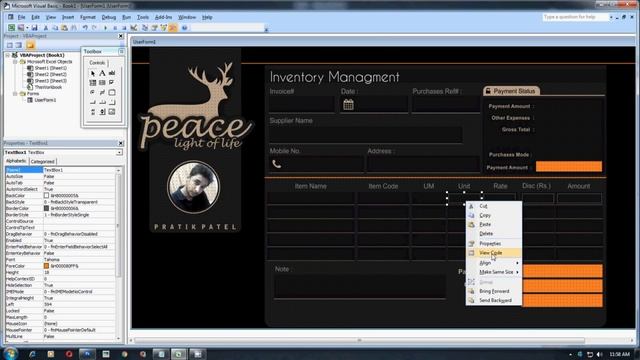The height and width of the screenshot is (360, 640).
Task: Click the View Code icon in Project pane
Action: 10,45
